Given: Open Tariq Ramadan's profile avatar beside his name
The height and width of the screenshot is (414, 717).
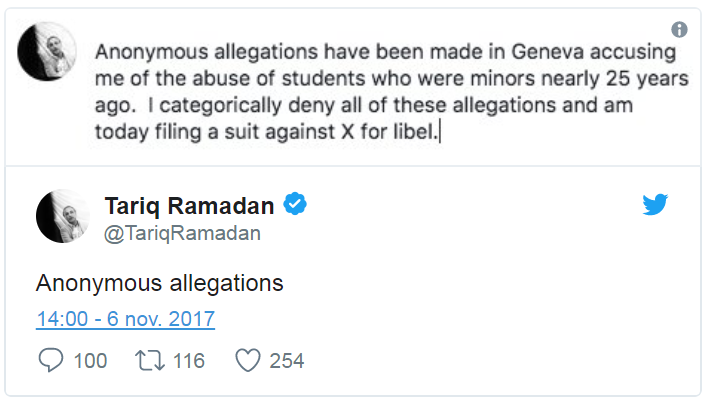Looking at the screenshot, I should click(x=64, y=216).
